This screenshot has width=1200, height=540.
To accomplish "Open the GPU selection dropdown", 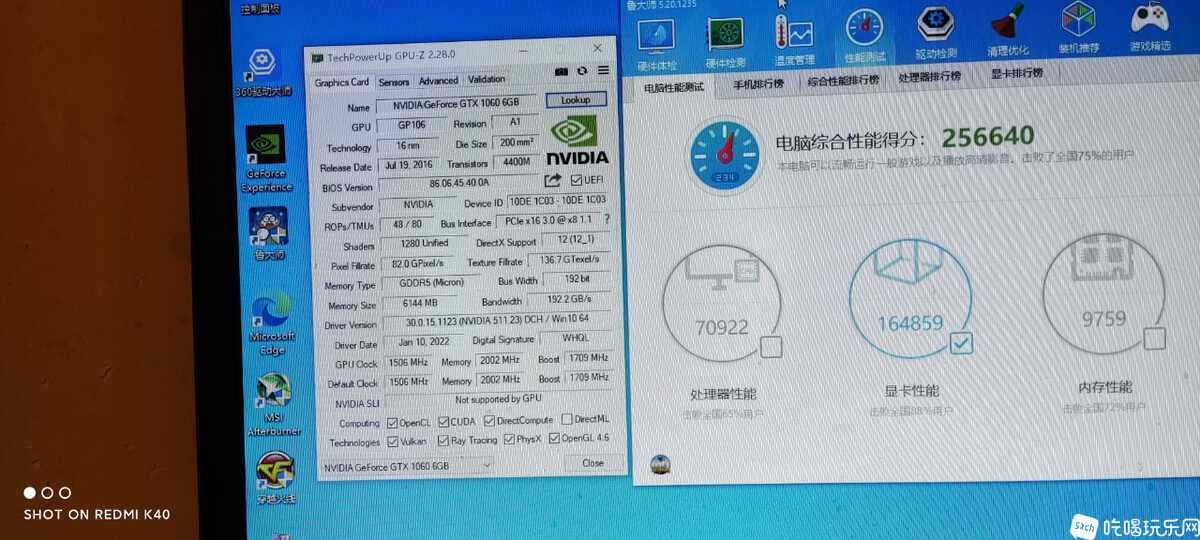I will 407,466.
